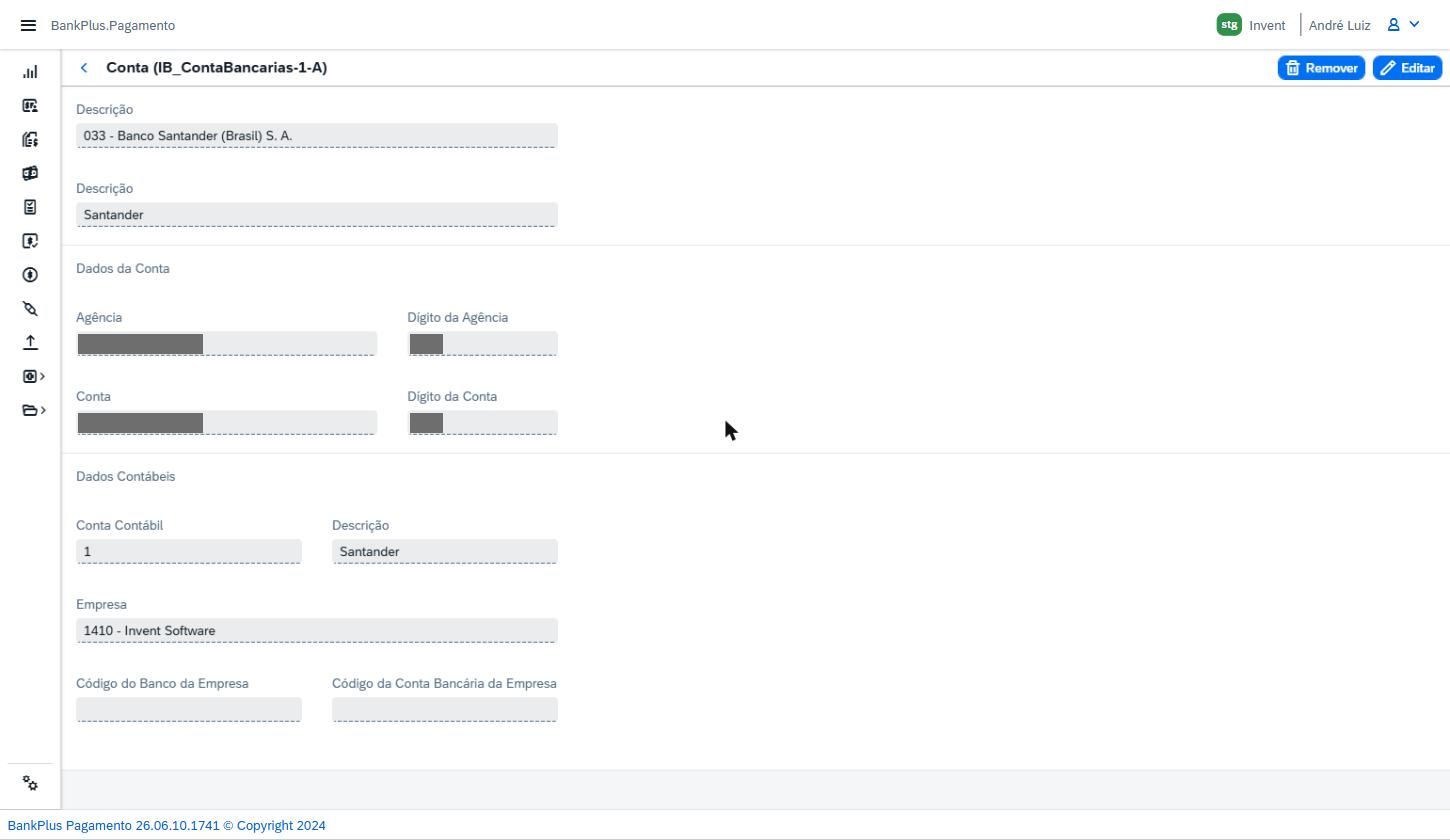Click the Dados da Conta section heading
Screen dimensions: 1450x840
coord(123,268)
